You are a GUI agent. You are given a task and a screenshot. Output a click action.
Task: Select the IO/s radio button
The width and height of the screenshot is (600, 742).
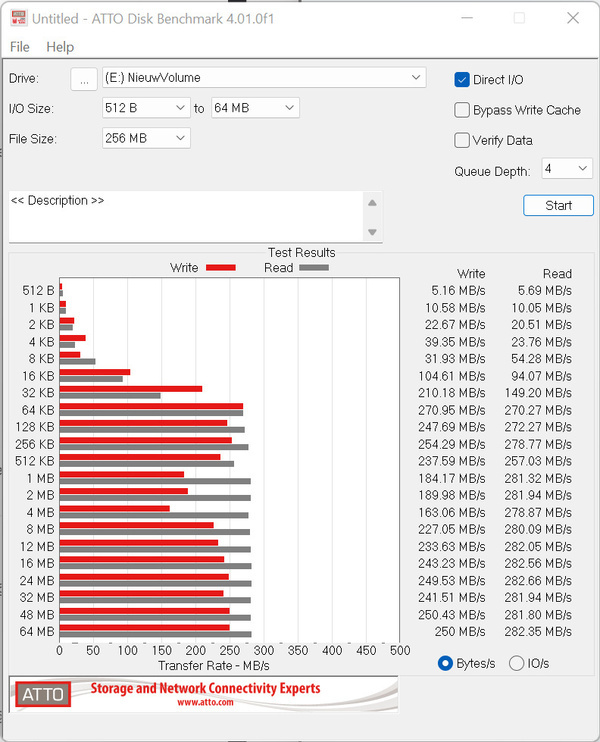click(516, 663)
